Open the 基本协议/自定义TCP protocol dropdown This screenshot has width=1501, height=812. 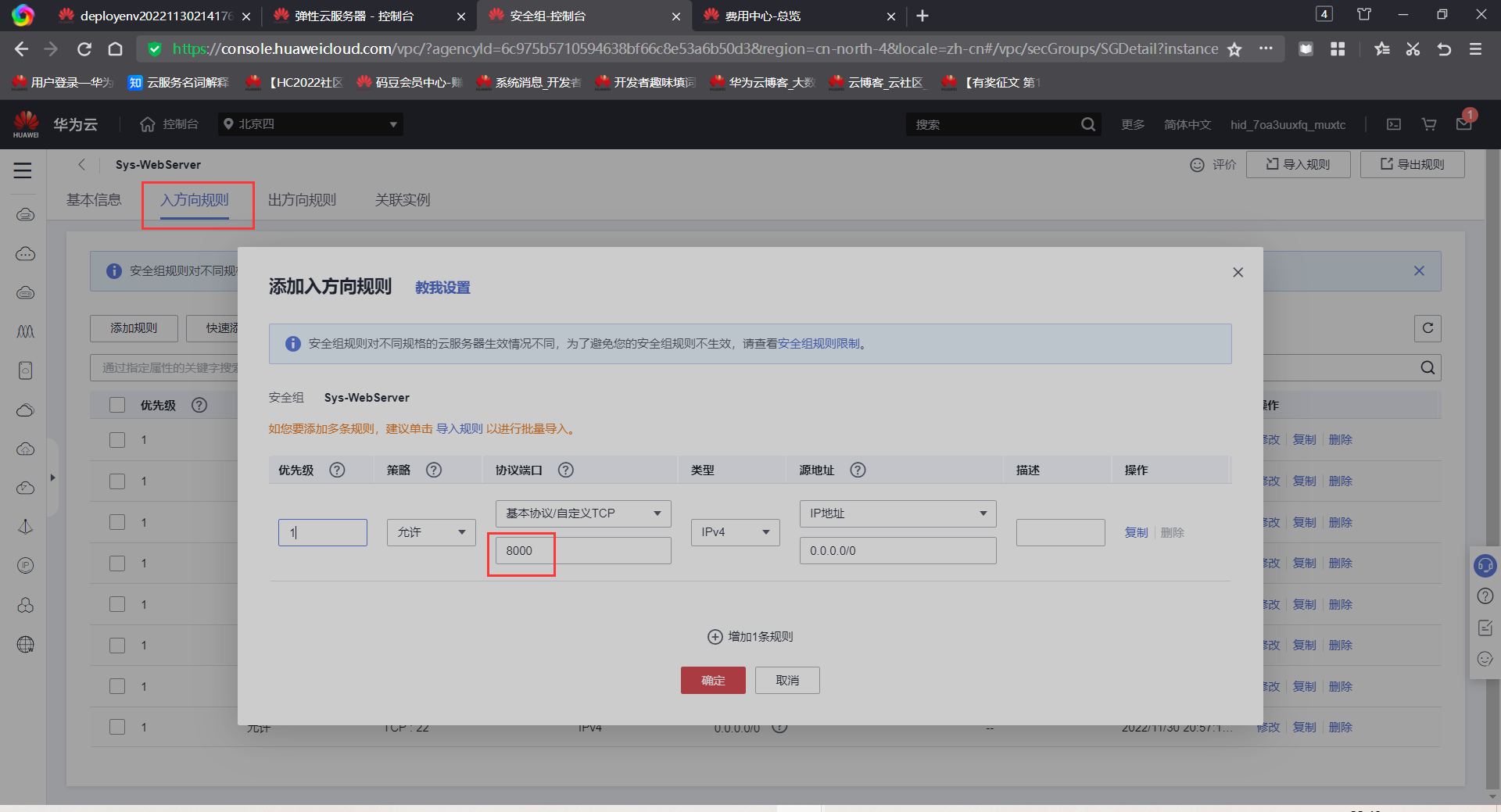click(583, 513)
